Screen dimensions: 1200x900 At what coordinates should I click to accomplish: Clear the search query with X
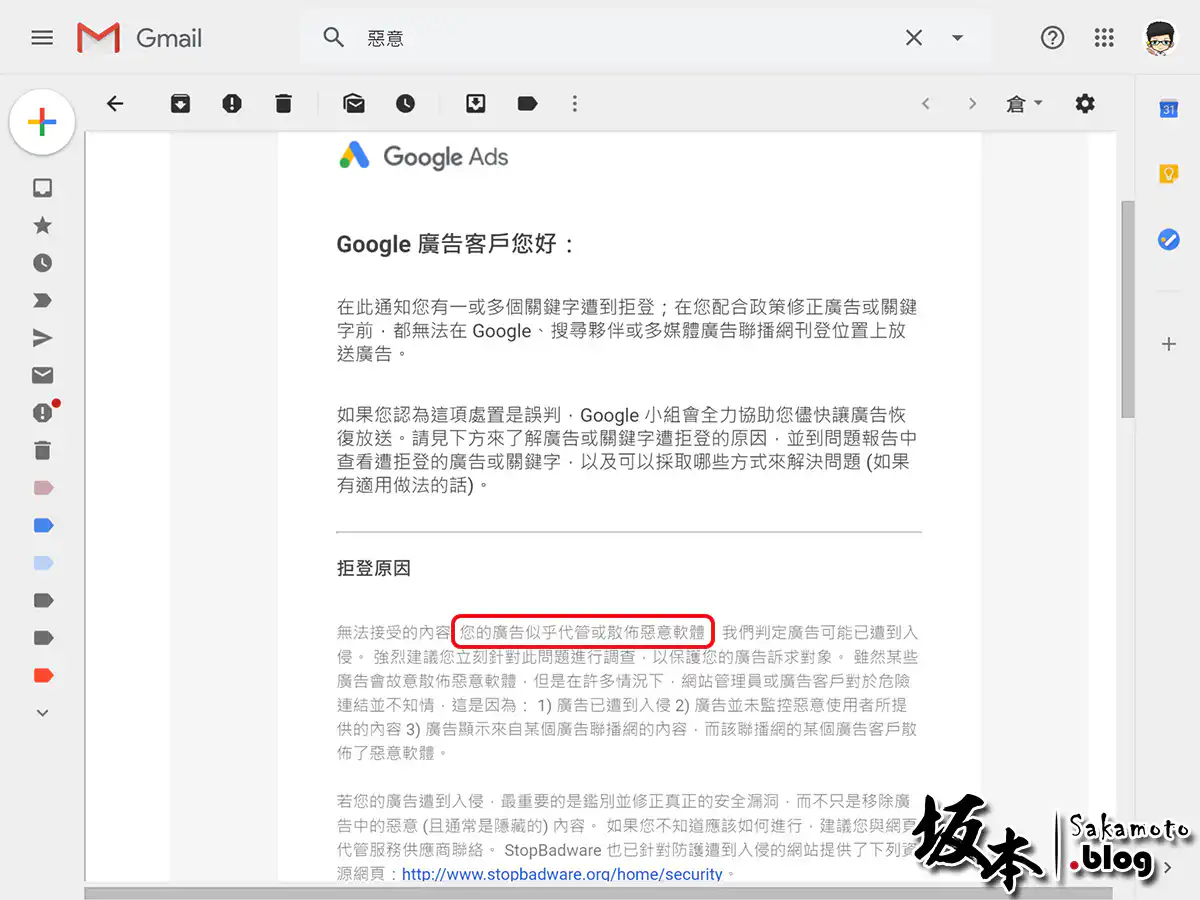click(914, 38)
